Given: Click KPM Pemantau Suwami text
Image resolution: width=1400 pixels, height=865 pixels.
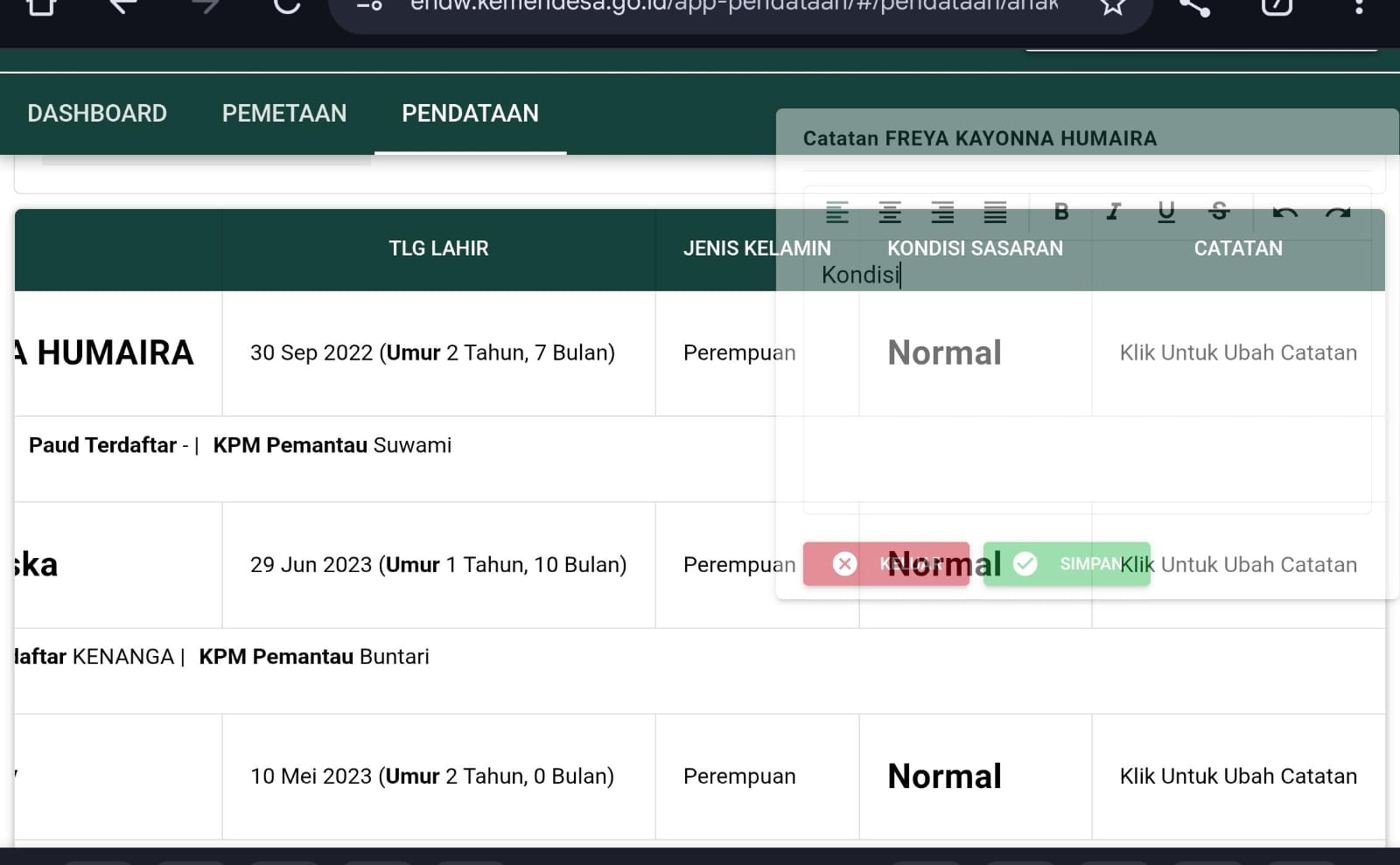Looking at the screenshot, I should click(x=332, y=445).
